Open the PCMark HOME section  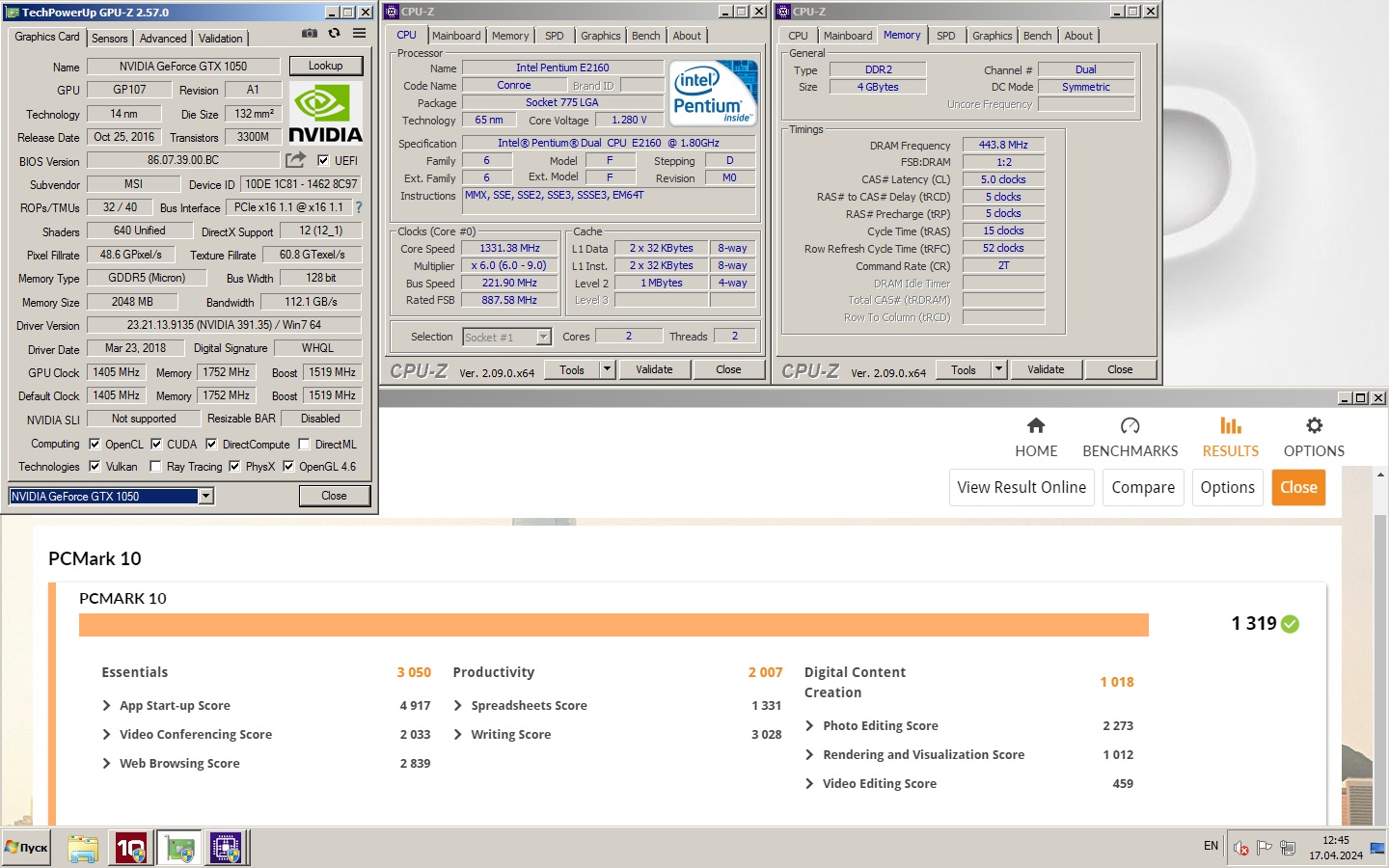1036,438
